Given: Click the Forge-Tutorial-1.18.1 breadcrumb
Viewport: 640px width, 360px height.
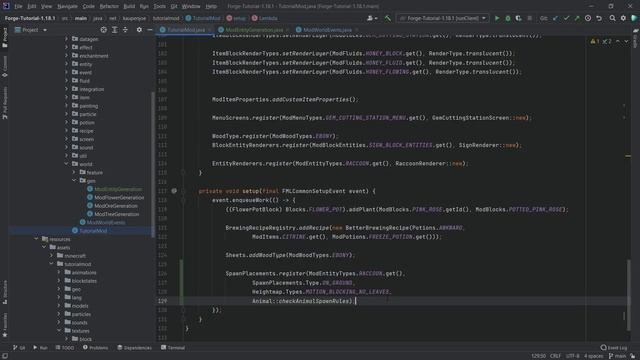Looking at the screenshot, I should point(30,18).
